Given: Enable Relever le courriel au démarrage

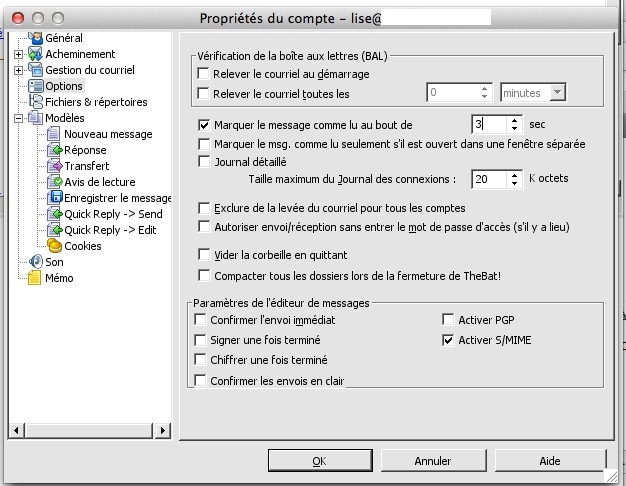Looking at the screenshot, I should point(204,74).
